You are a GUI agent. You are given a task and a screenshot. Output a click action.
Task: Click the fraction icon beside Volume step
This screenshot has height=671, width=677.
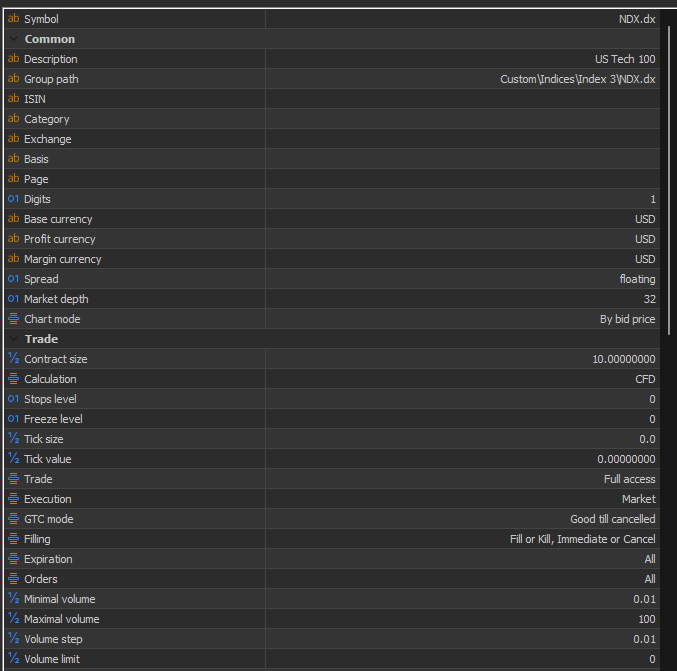coord(13,639)
